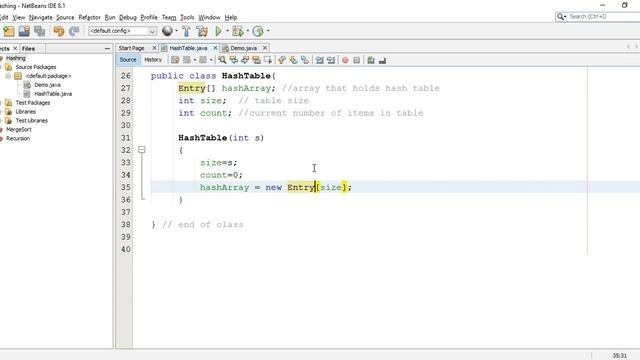Image resolution: width=640 pixels, height=360 pixels.
Task: Click the Toggle Bookmark icon
Action: [304, 60]
